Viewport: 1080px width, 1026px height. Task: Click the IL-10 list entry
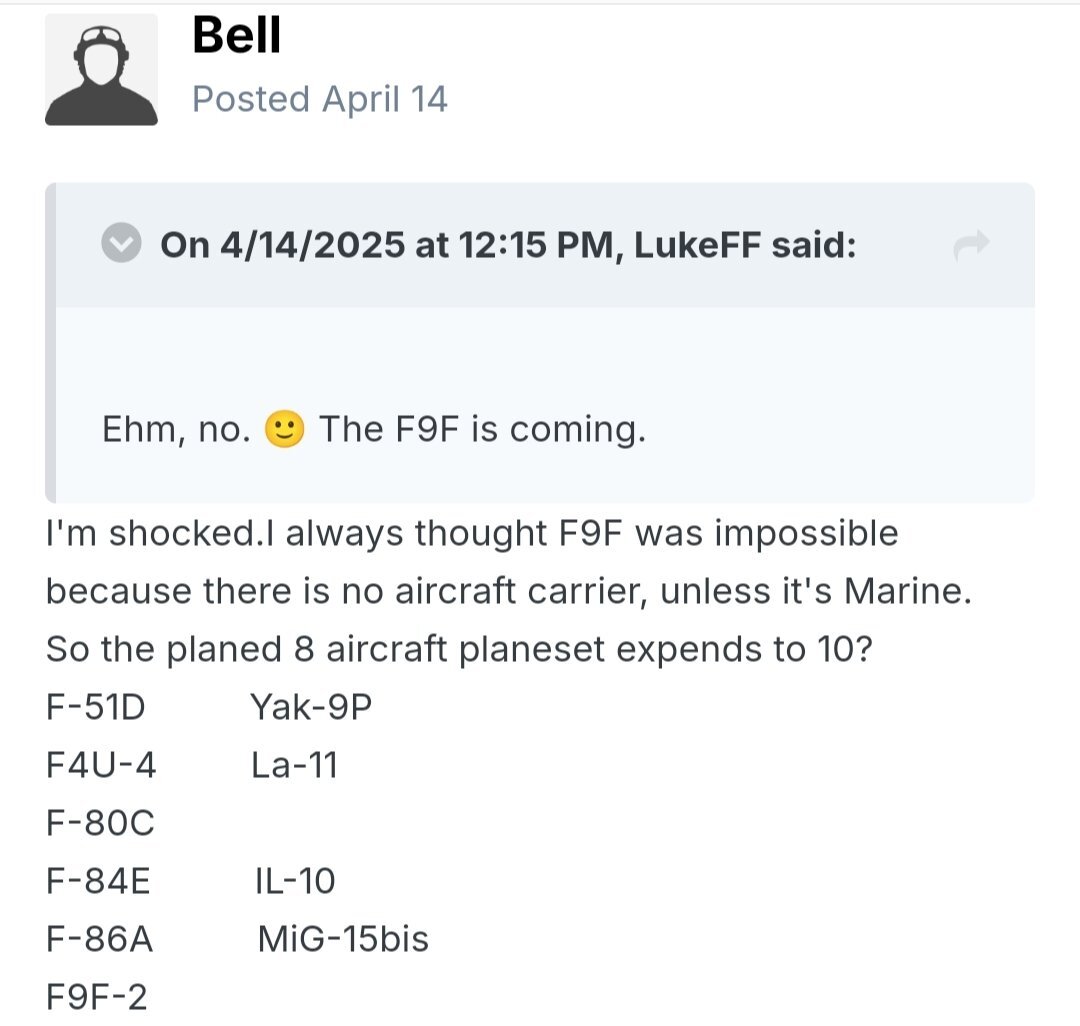295,882
